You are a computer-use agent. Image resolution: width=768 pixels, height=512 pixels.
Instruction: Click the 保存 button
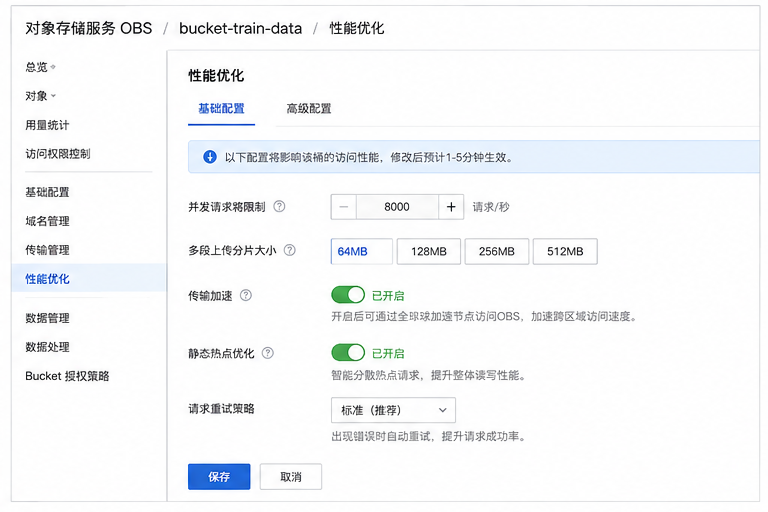point(219,477)
